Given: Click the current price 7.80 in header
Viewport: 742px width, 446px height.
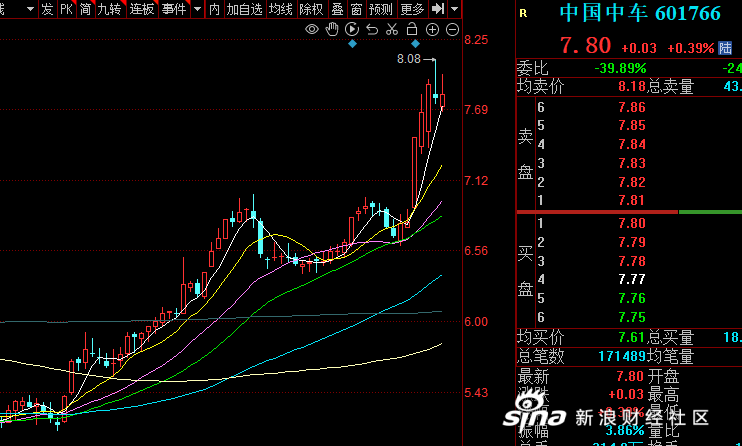Looking at the screenshot, I should (585, 45).
